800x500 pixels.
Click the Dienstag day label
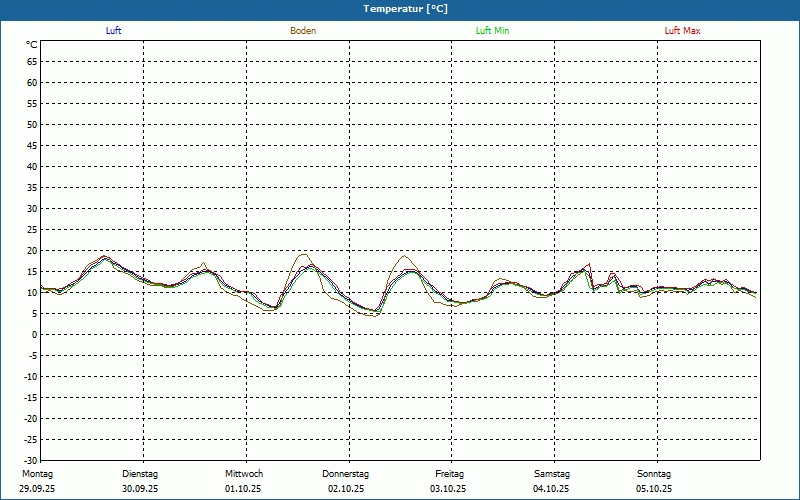(x=140, y=474)
